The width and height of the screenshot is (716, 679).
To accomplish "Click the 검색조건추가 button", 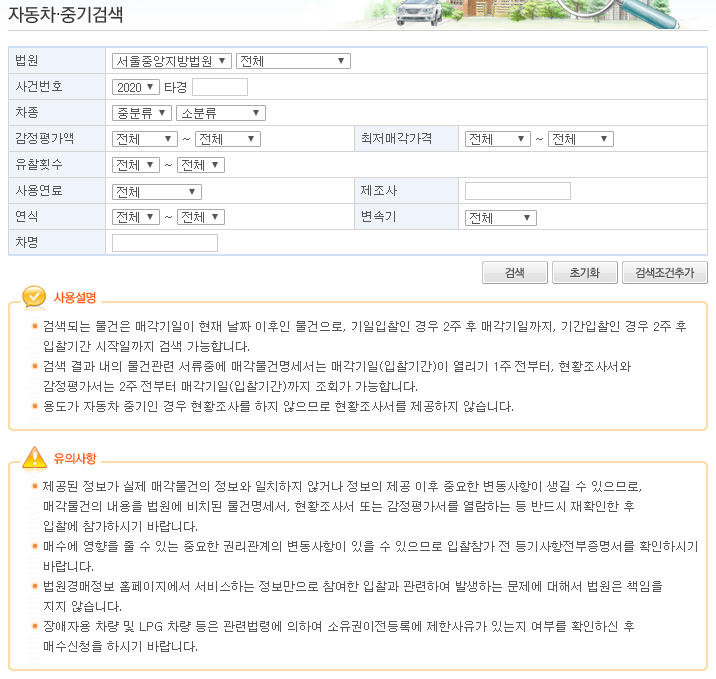I will [x=665, y=273].
